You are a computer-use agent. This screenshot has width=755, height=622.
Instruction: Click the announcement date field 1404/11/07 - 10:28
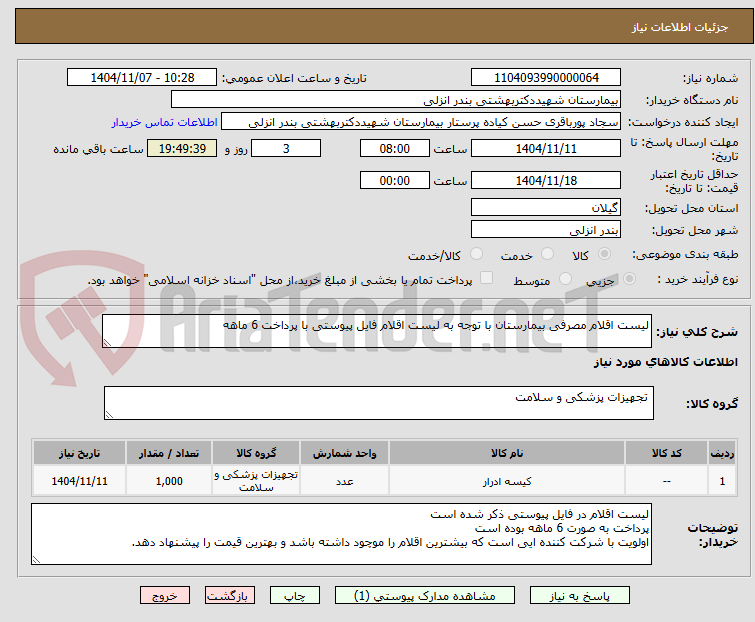(x=142, y=78)
